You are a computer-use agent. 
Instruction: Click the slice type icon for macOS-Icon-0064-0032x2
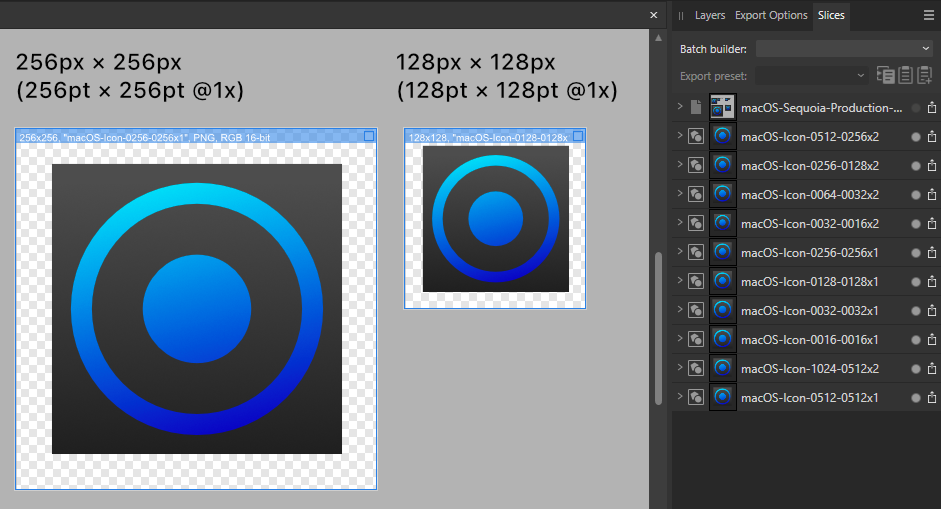click(x=696, y=194)
